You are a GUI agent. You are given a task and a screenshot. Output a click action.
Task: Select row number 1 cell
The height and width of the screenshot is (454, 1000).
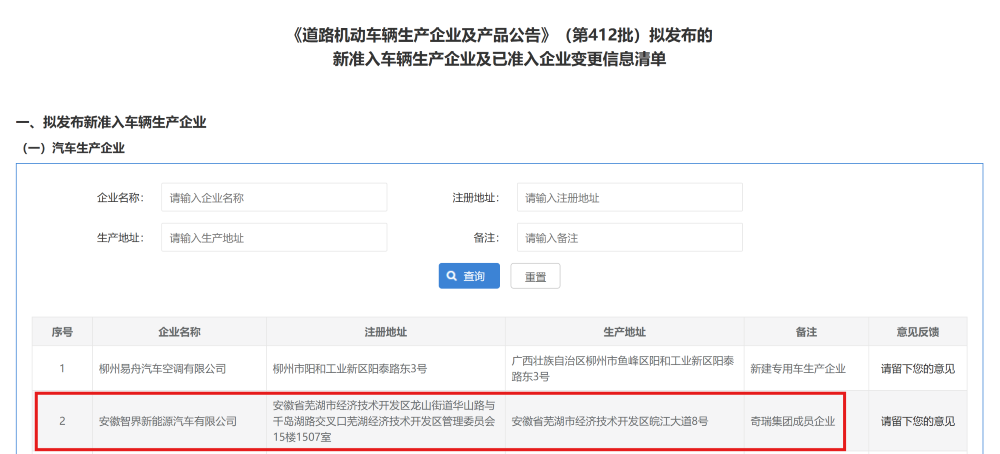(x=62, y=369)
